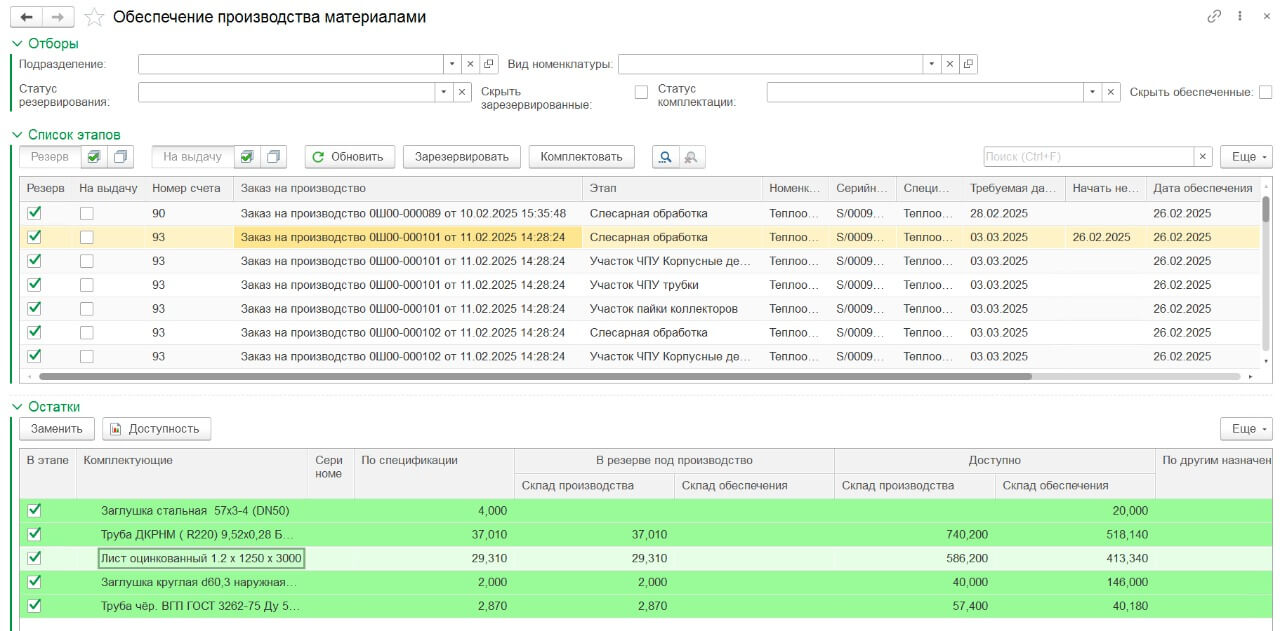The image size is (1280, 631).
Task: Clear the Вид номенклатуры field
Action: coord(949,64)
